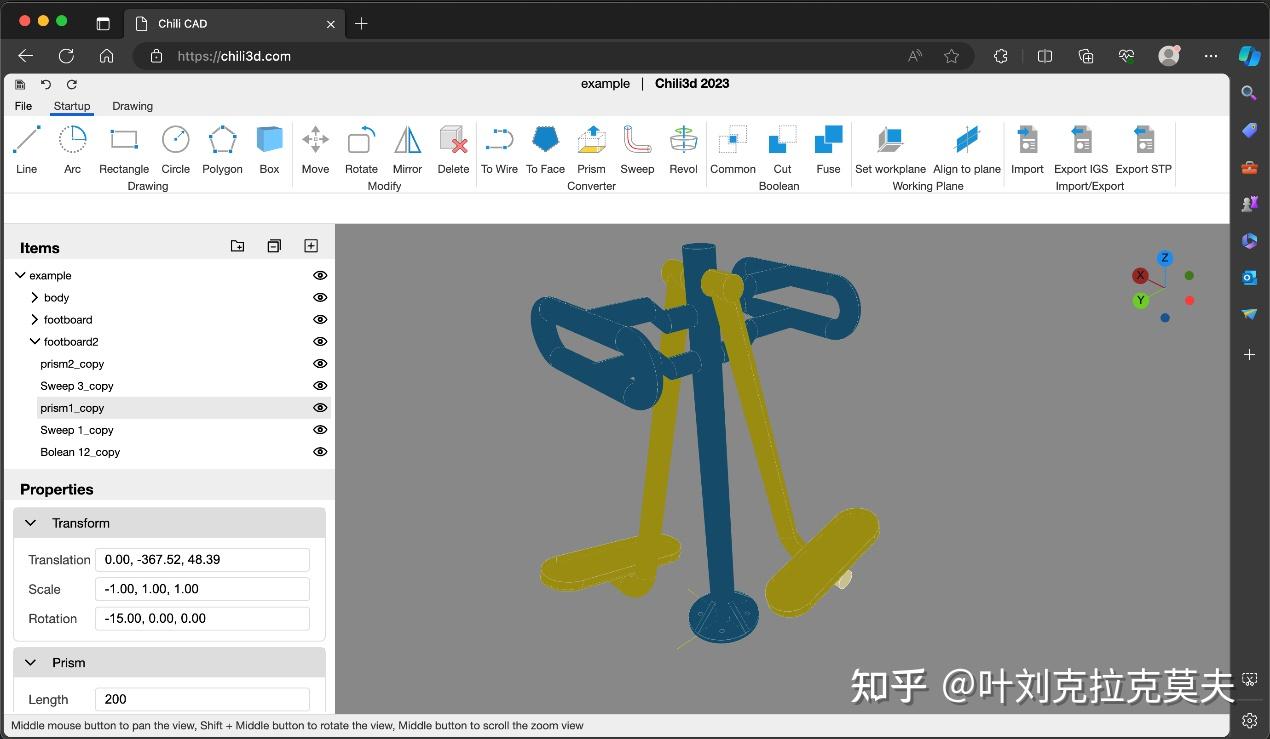The image size is (1270, 739).
Task: Select the Rectangle tool
Action: (123, 148)
